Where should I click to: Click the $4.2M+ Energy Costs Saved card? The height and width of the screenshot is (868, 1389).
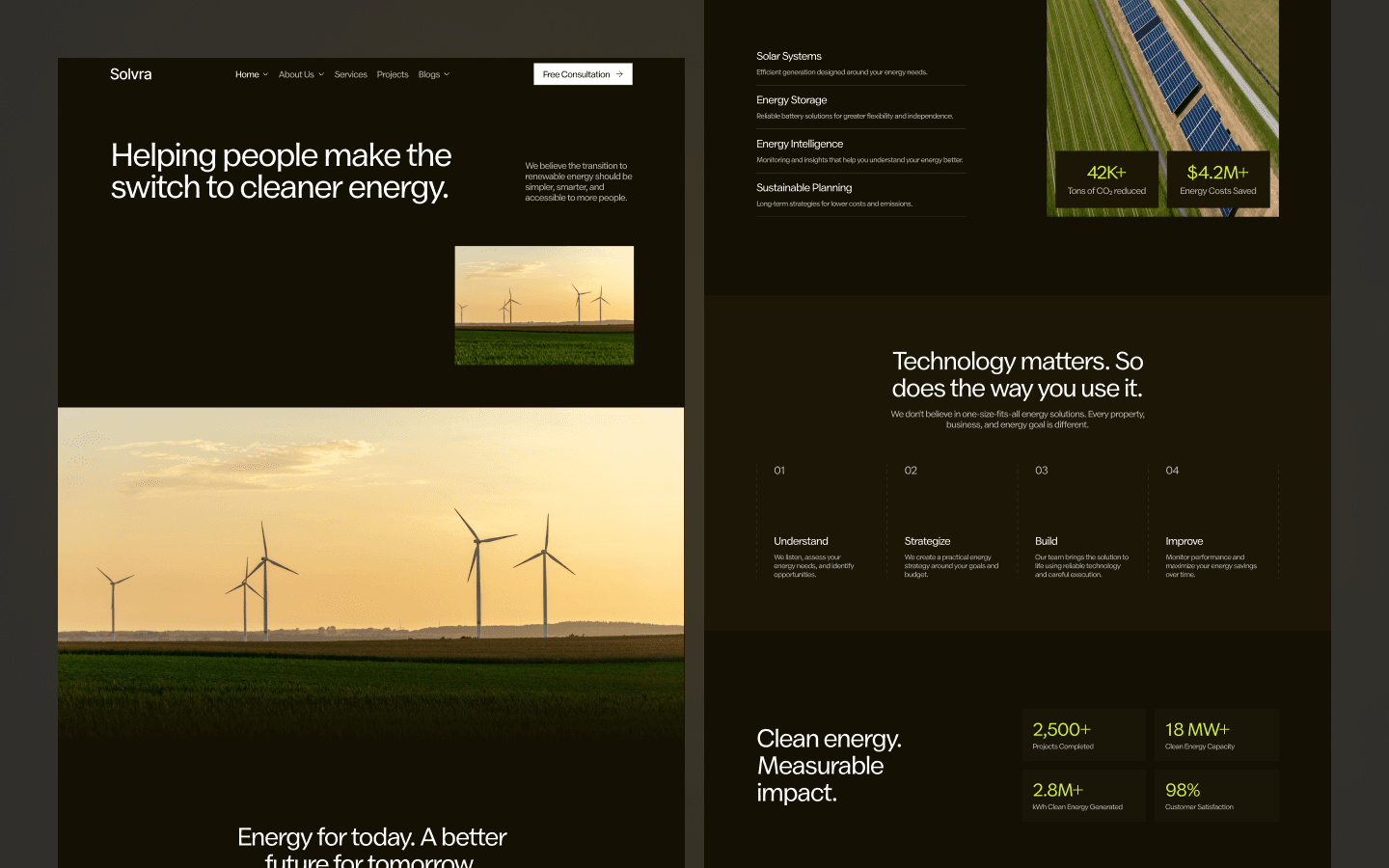point(1218,179)
